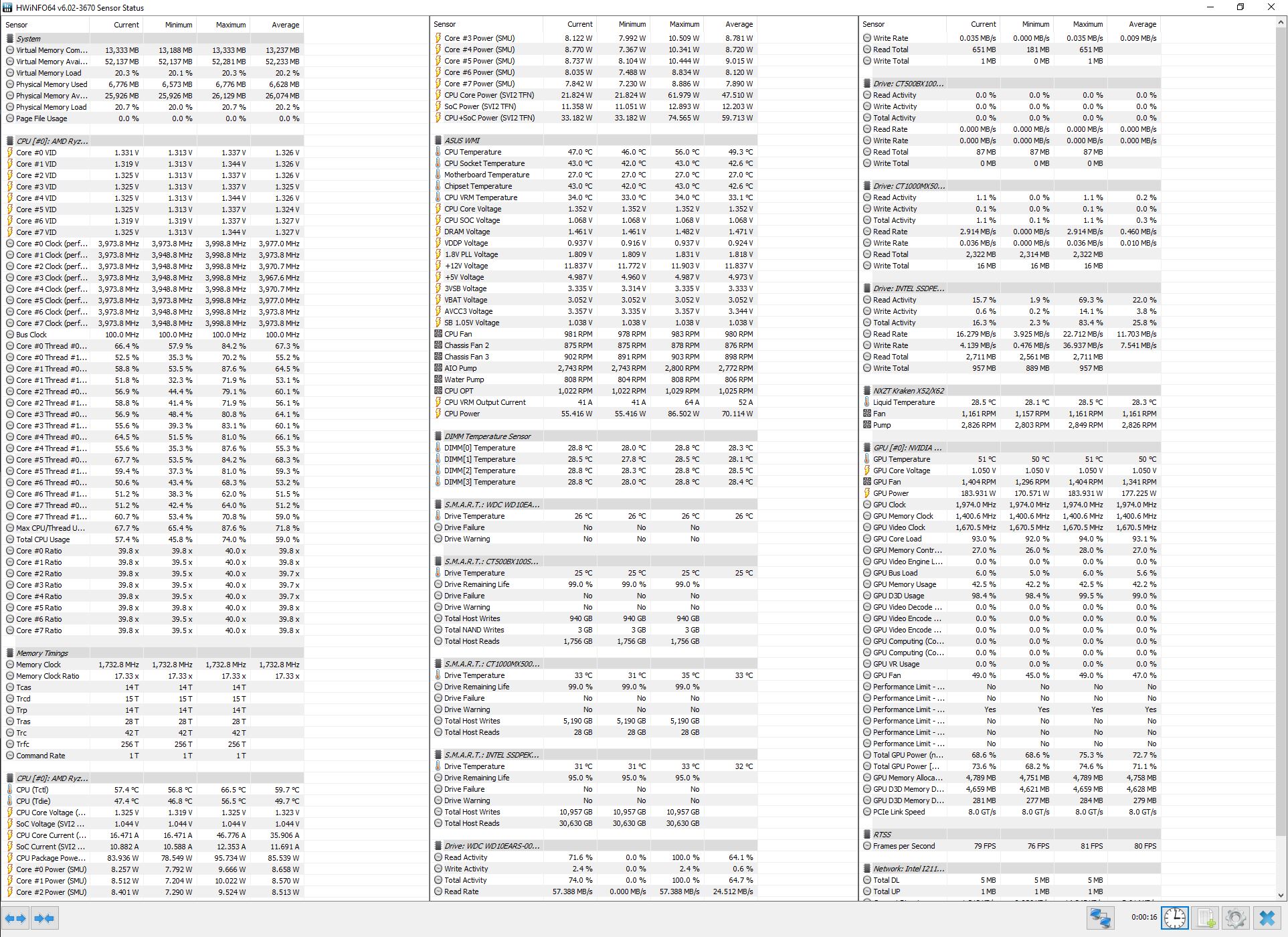The image size is (1288, 937).
Task: Start logging with the sheet-plus icon
Action: click(x=1206, y=918)
